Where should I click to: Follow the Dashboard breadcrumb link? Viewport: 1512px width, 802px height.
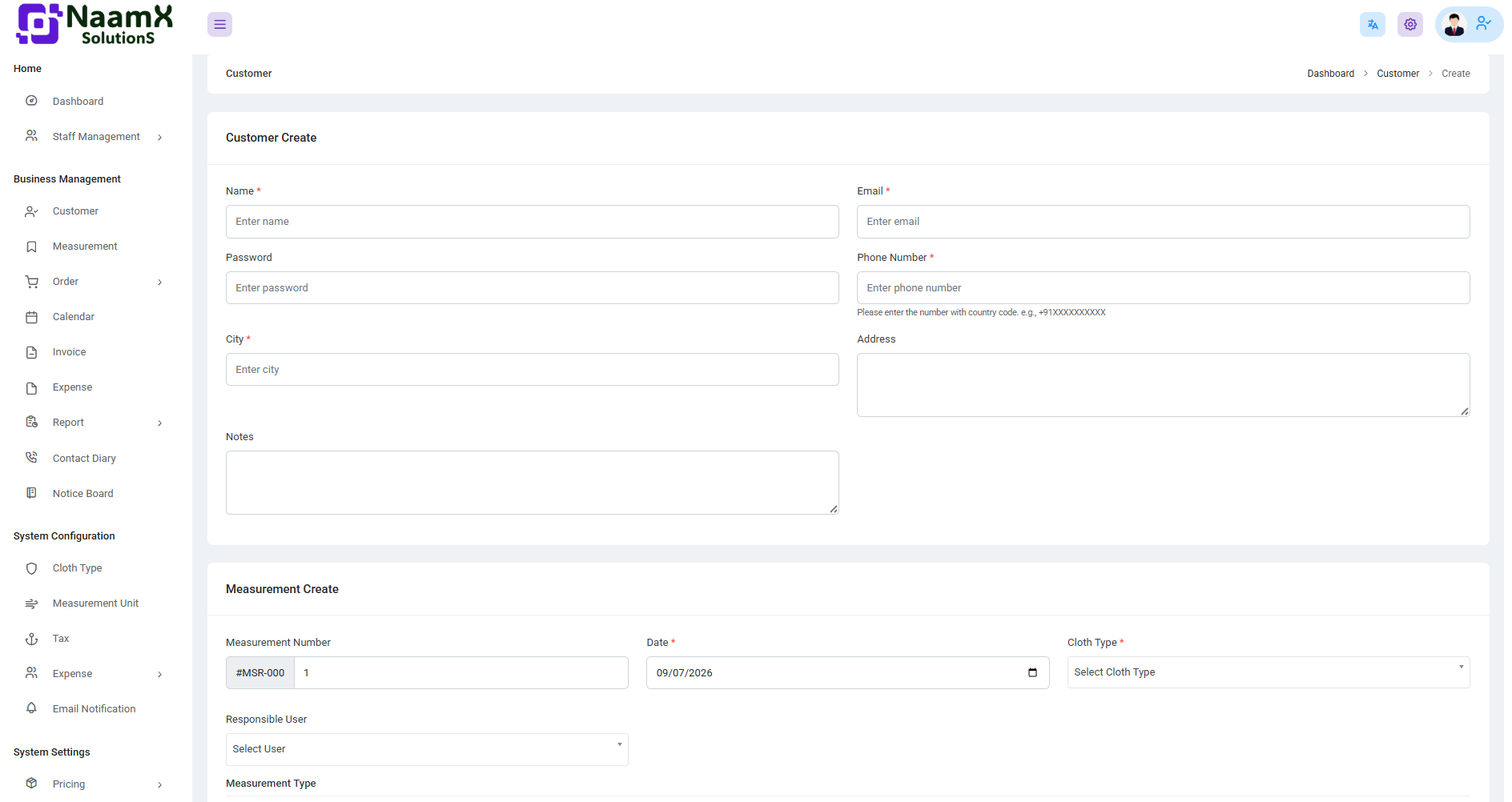[x=1330, y=74]
